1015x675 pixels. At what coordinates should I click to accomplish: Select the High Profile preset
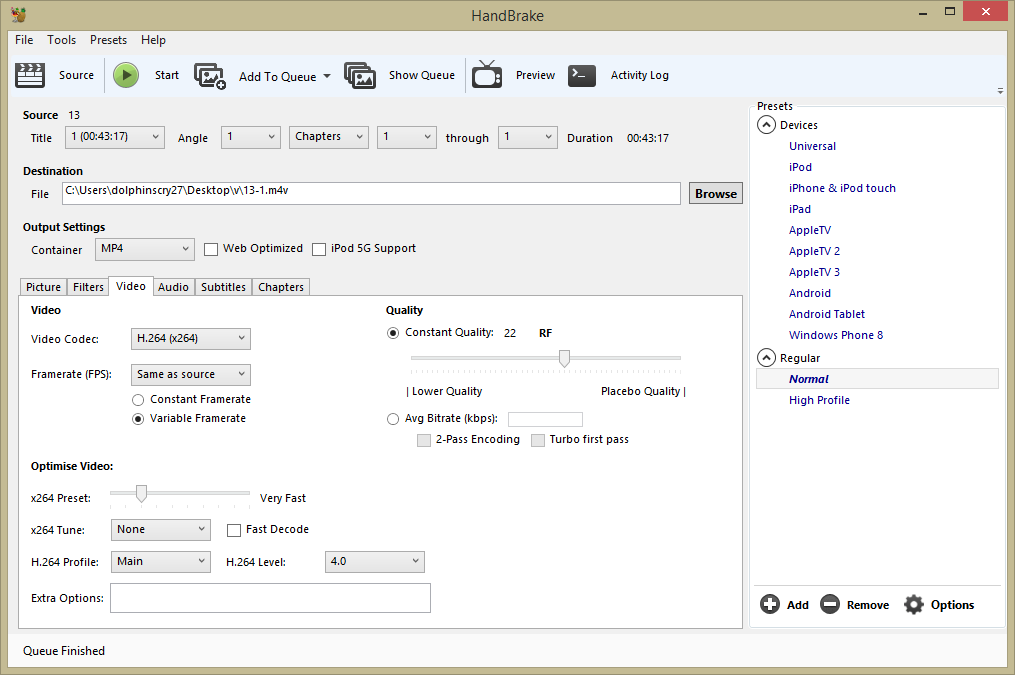coord(819,401)
